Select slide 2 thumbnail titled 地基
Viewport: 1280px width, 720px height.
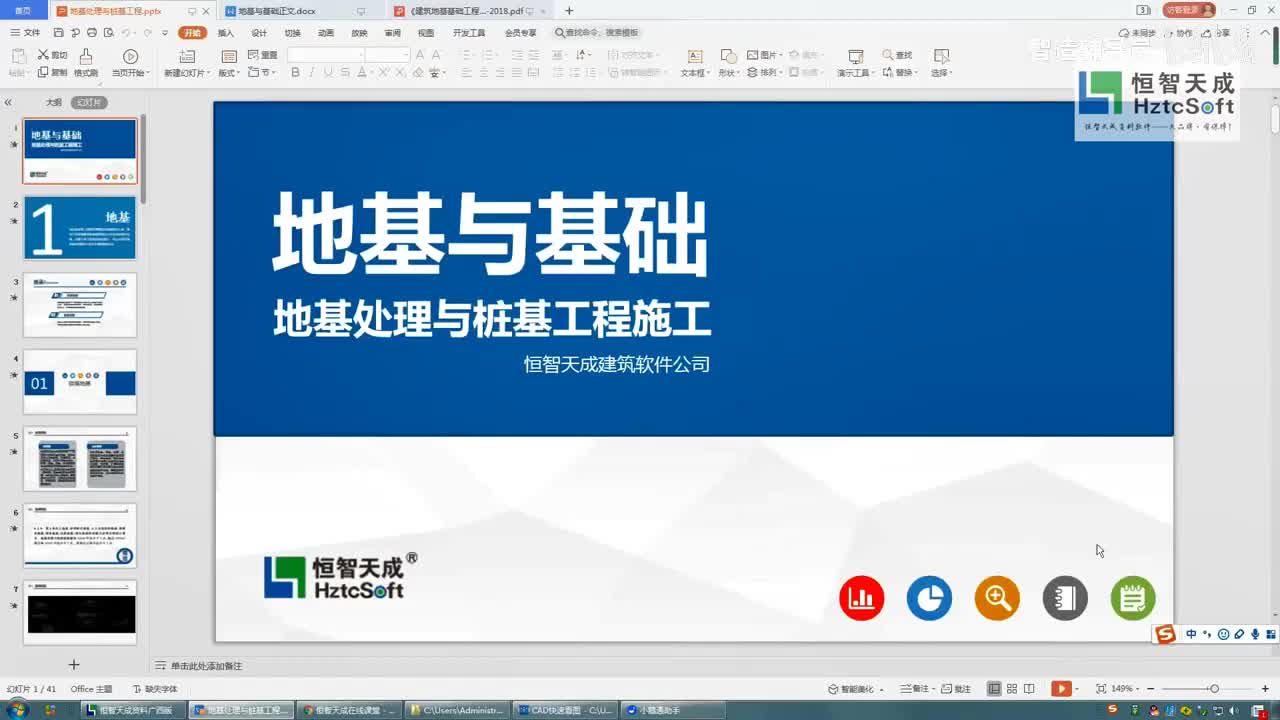point(80,228)
